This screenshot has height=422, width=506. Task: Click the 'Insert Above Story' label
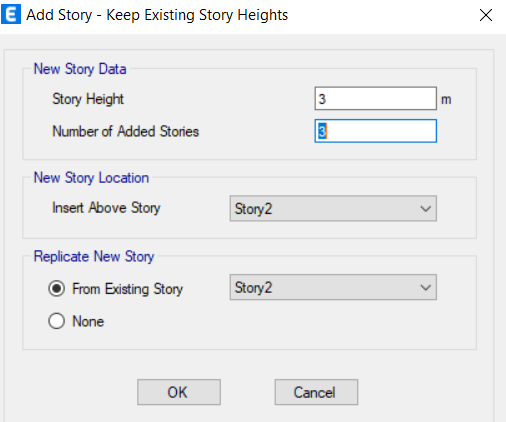coord(106,208)
